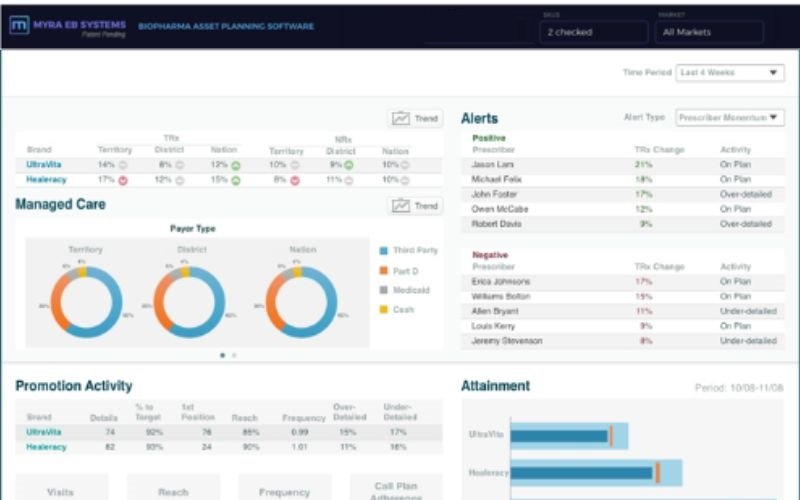Image resolution: width=800 pixels, height=500 pixels.
Task: Open the Trend button beside Managed Care
Action: click(415, 206)
